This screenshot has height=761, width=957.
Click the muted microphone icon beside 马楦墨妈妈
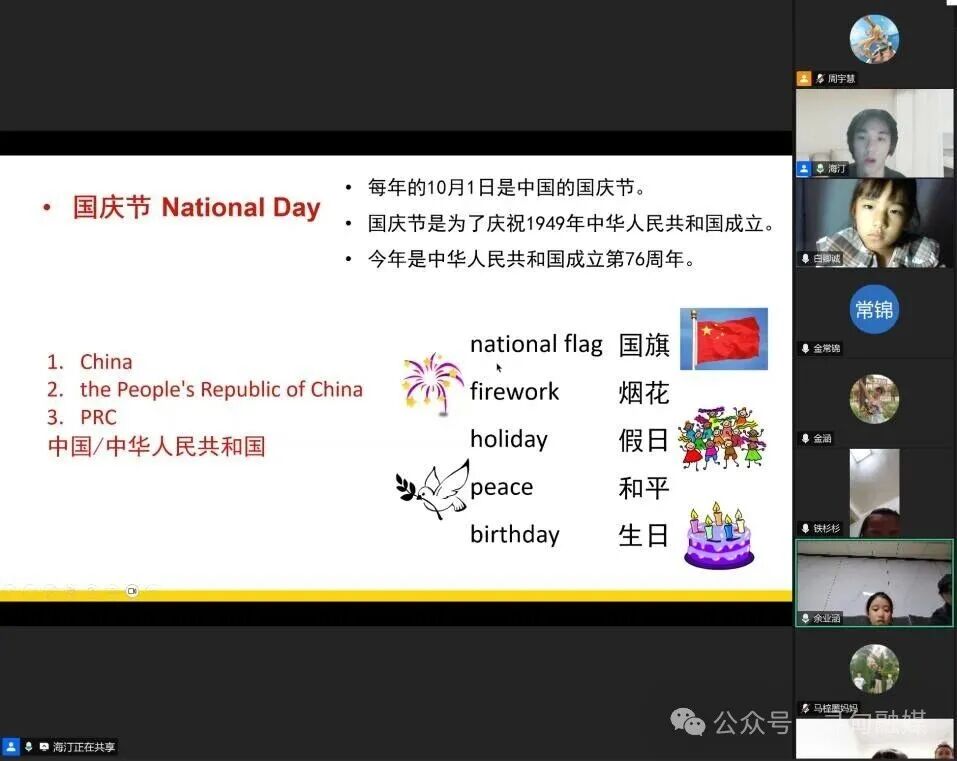[x=806, y=708]
